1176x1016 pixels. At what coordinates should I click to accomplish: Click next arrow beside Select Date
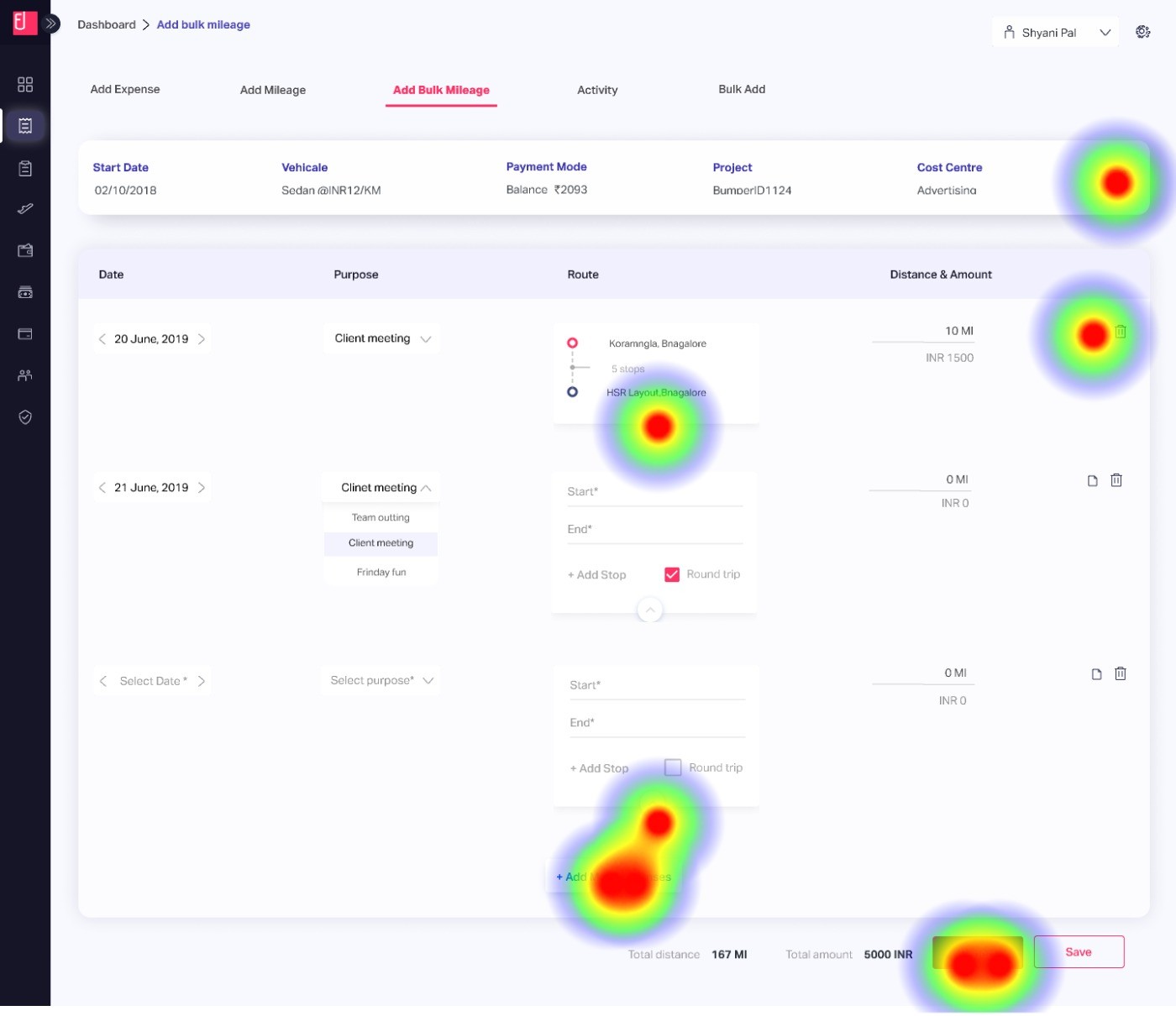click(x=202, y=681)
